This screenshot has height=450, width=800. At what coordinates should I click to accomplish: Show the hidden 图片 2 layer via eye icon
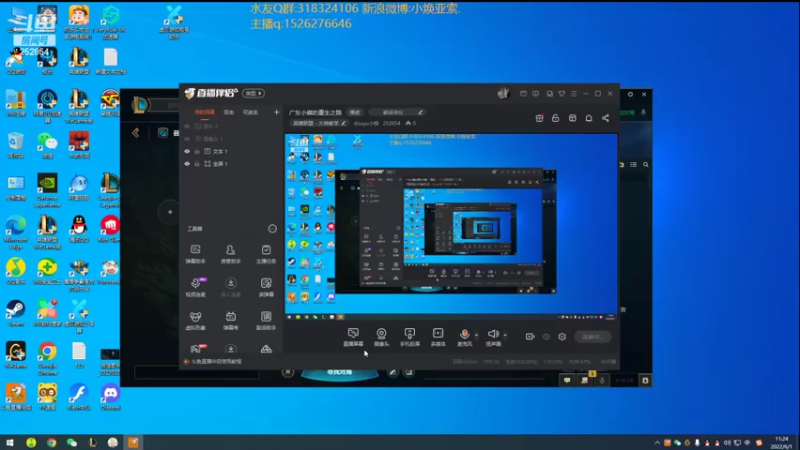click(187, 126)
